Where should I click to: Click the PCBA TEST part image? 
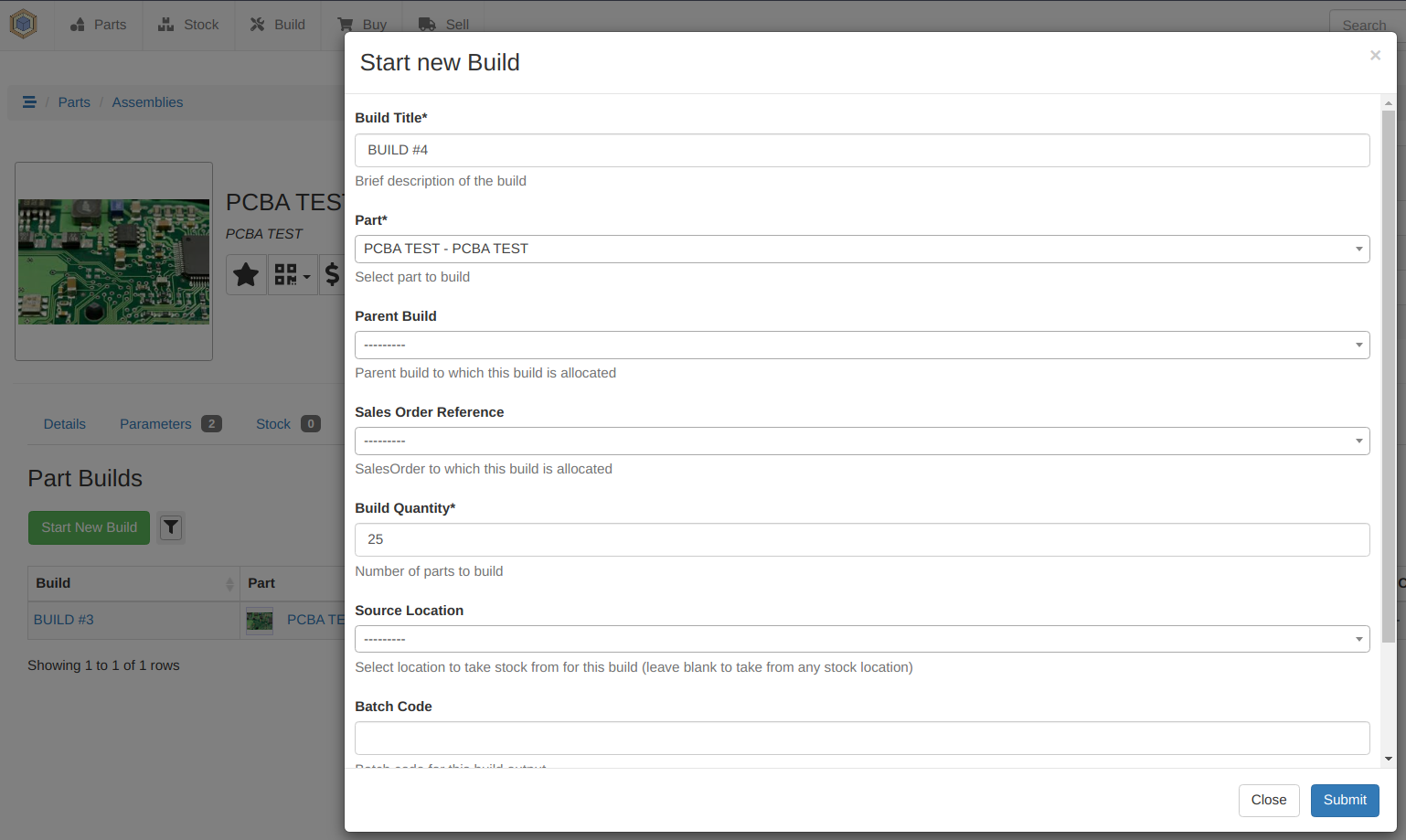(x=113, y=261)
